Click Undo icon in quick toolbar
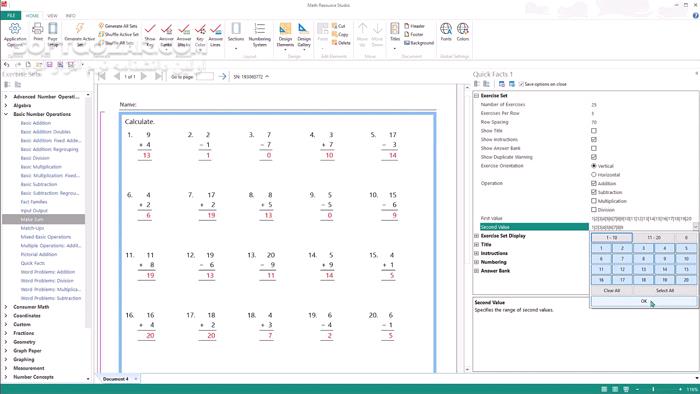Image resolution: width=700 pixels, height=394 pixels. [x=6, y=65]
